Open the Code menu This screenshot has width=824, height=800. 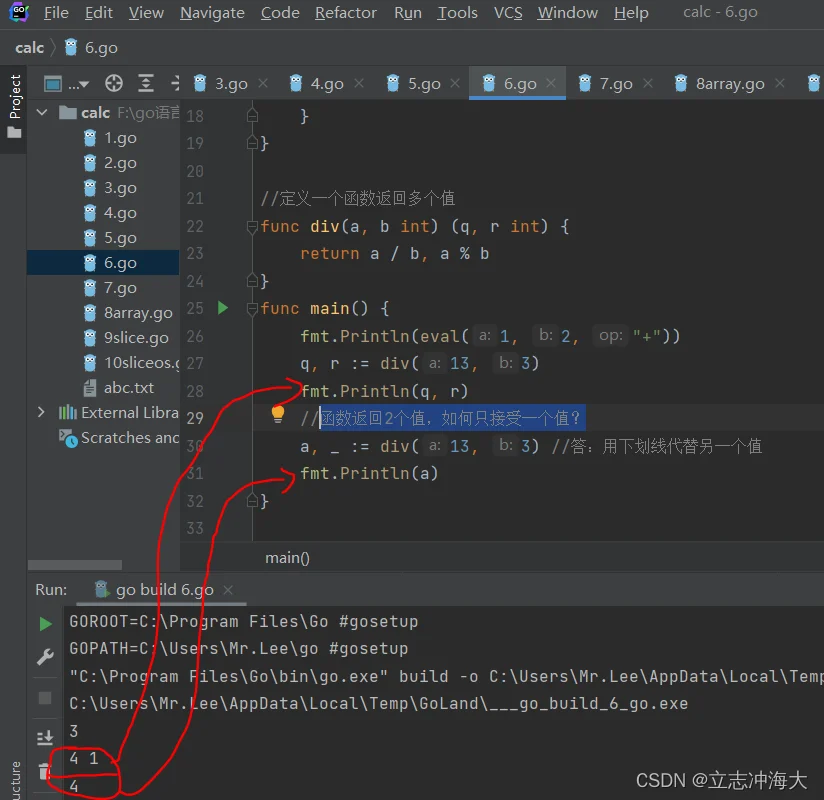pyautogui.click(x=280, y=13)
